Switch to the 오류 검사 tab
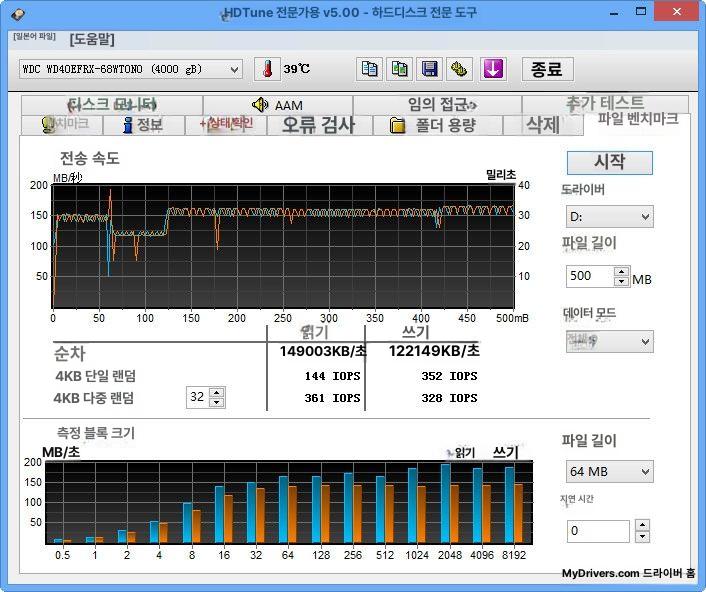This screenshot has height=592, width=706. [x=317, y=125]
